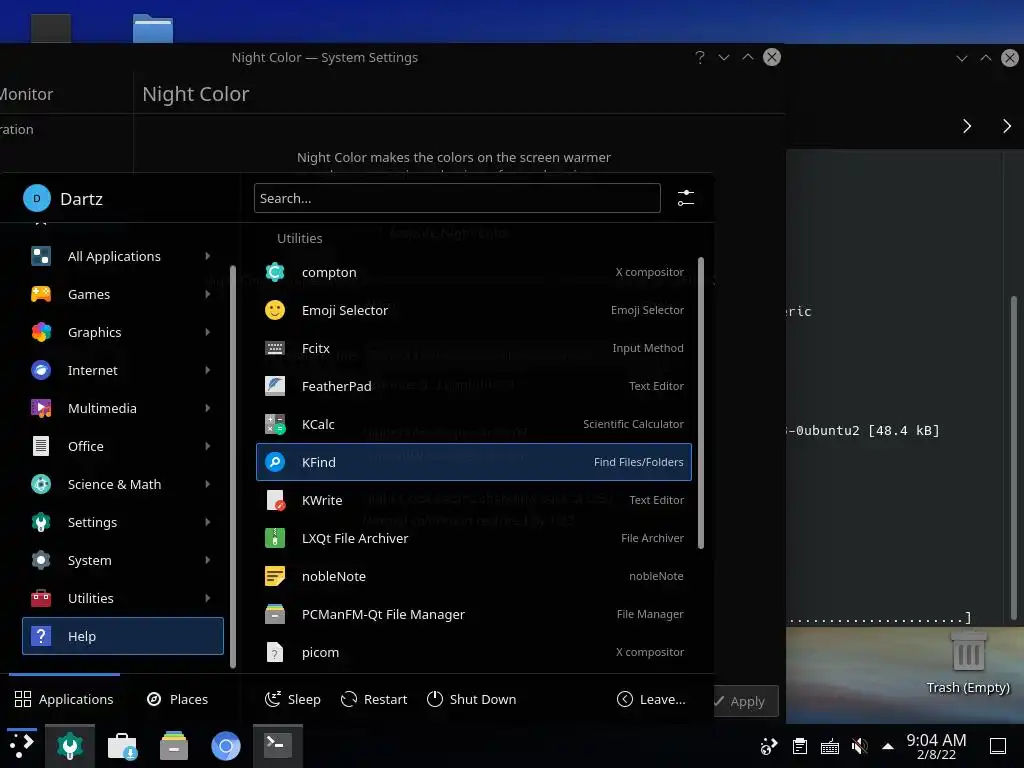Open compton X compositor entry

[473, 272]
